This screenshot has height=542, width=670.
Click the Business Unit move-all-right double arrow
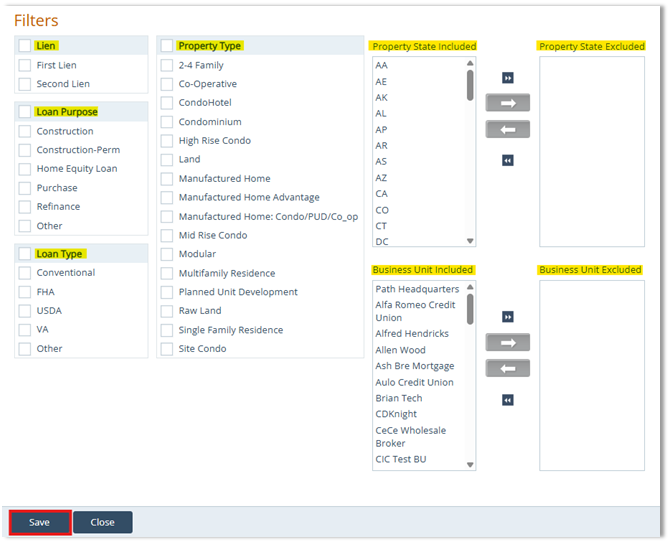(507, 317)
